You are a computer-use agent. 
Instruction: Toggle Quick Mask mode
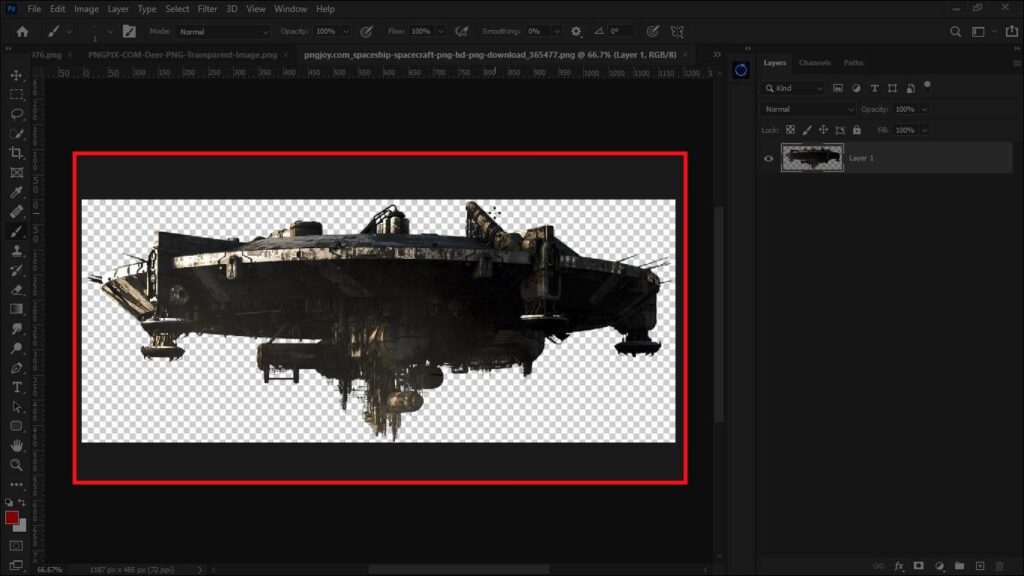pyautogui.click(x=16, y=546)
